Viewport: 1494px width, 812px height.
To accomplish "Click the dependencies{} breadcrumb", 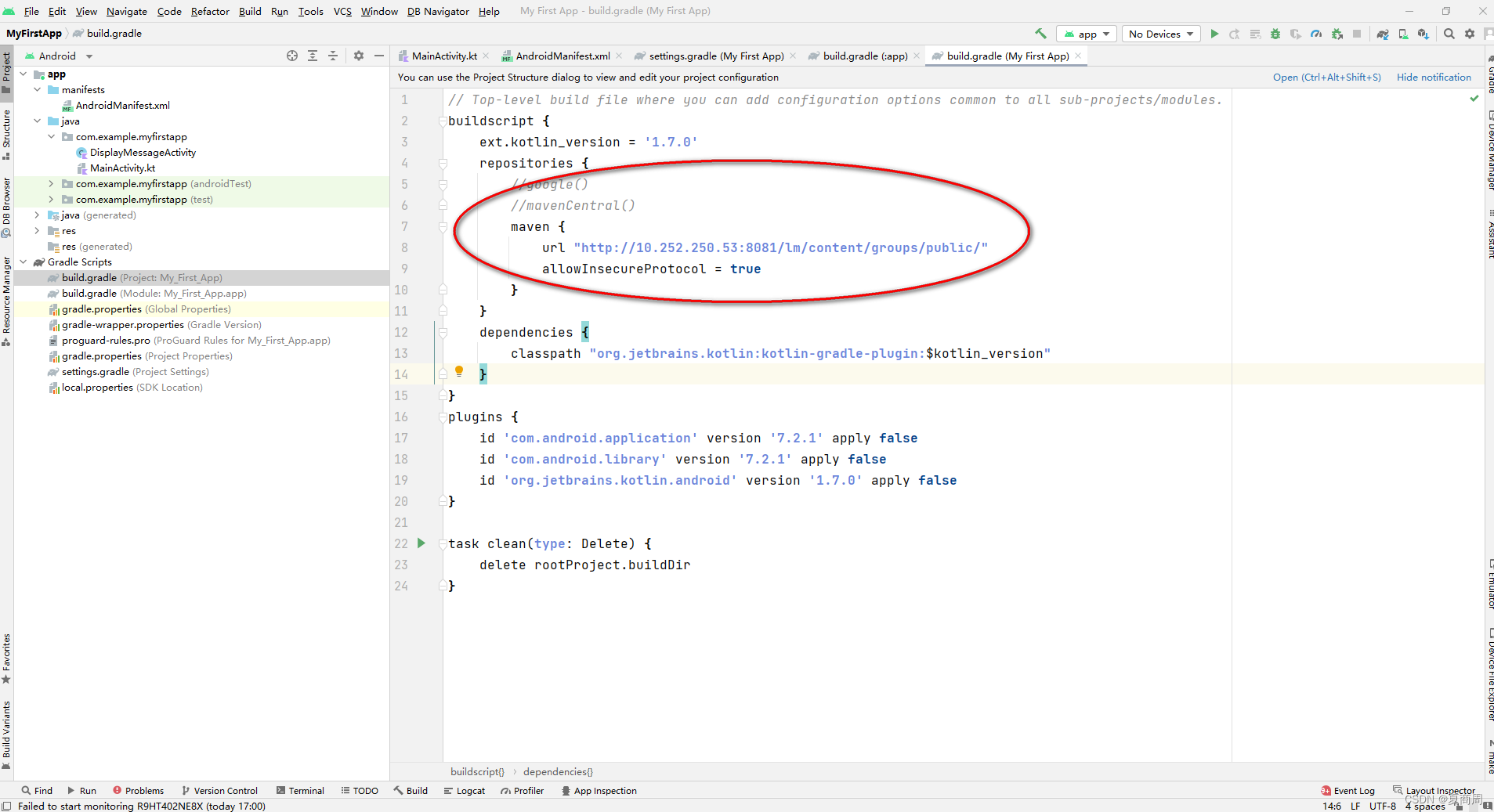I will [x=558, y=771].
